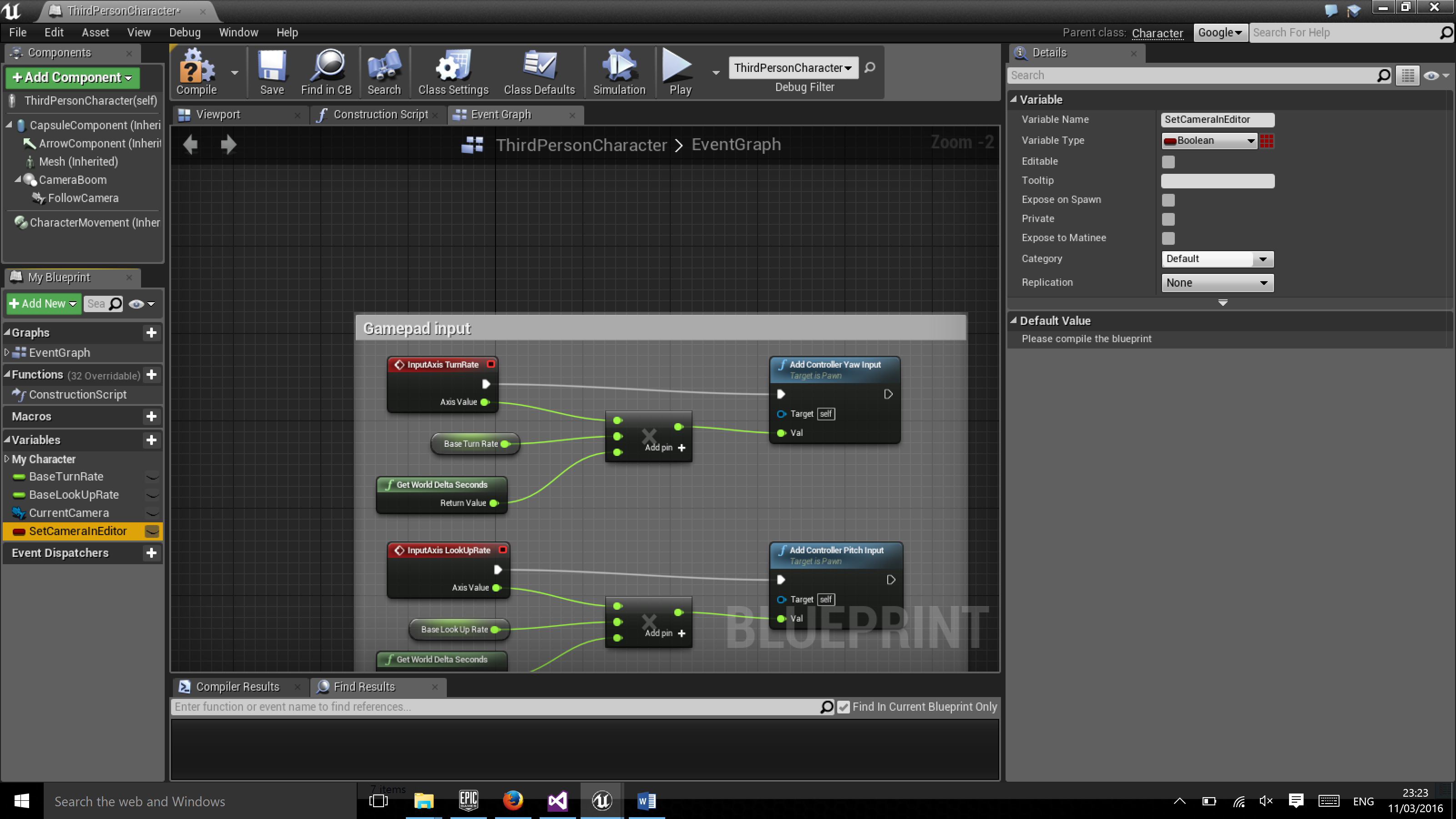Open Details property matrix grid icon

(1407, 76)
